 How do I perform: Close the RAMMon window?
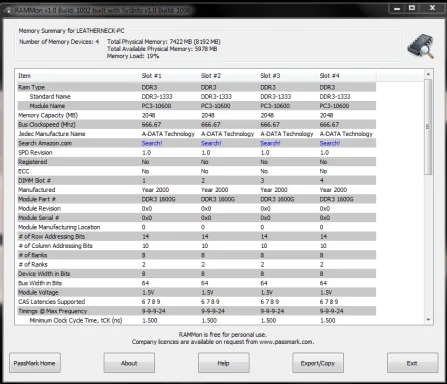[432, 8]
